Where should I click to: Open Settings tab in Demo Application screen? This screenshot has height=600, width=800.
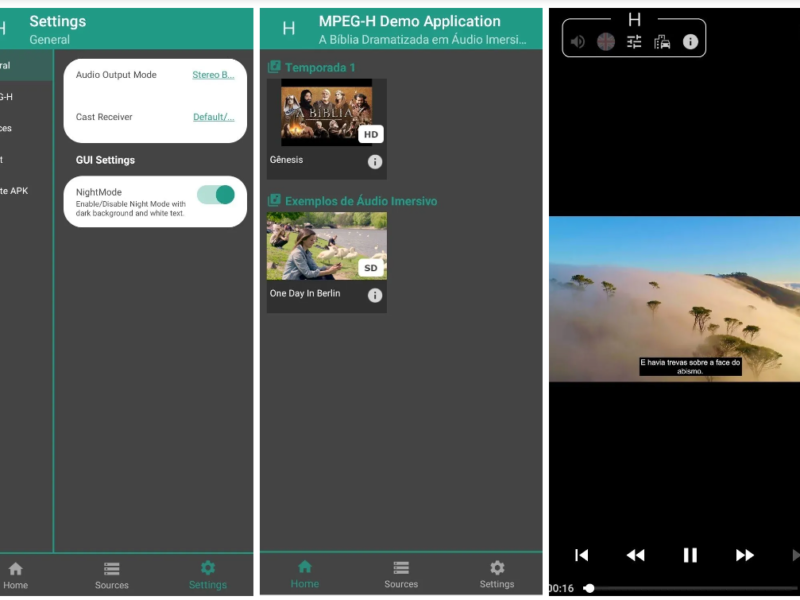[497, 574]
